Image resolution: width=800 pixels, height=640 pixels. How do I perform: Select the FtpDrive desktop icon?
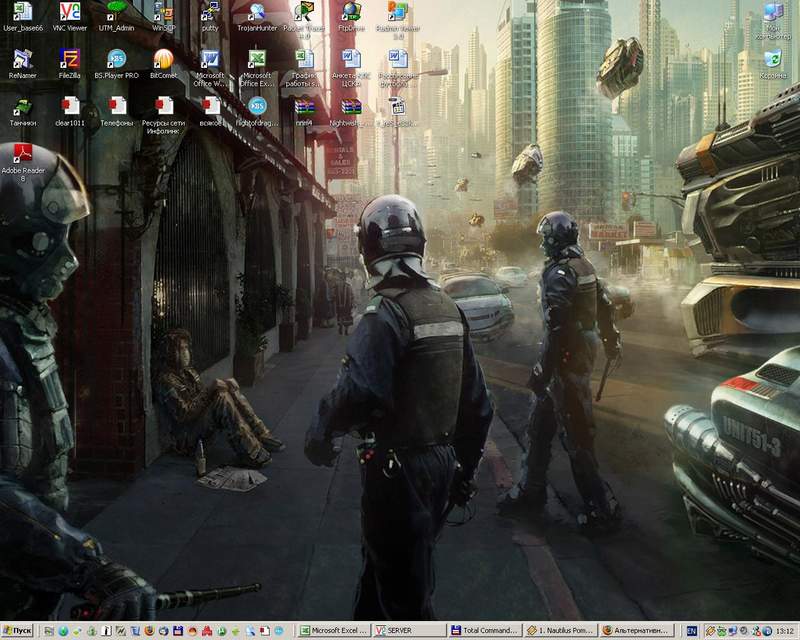click(x=351, y=17)
